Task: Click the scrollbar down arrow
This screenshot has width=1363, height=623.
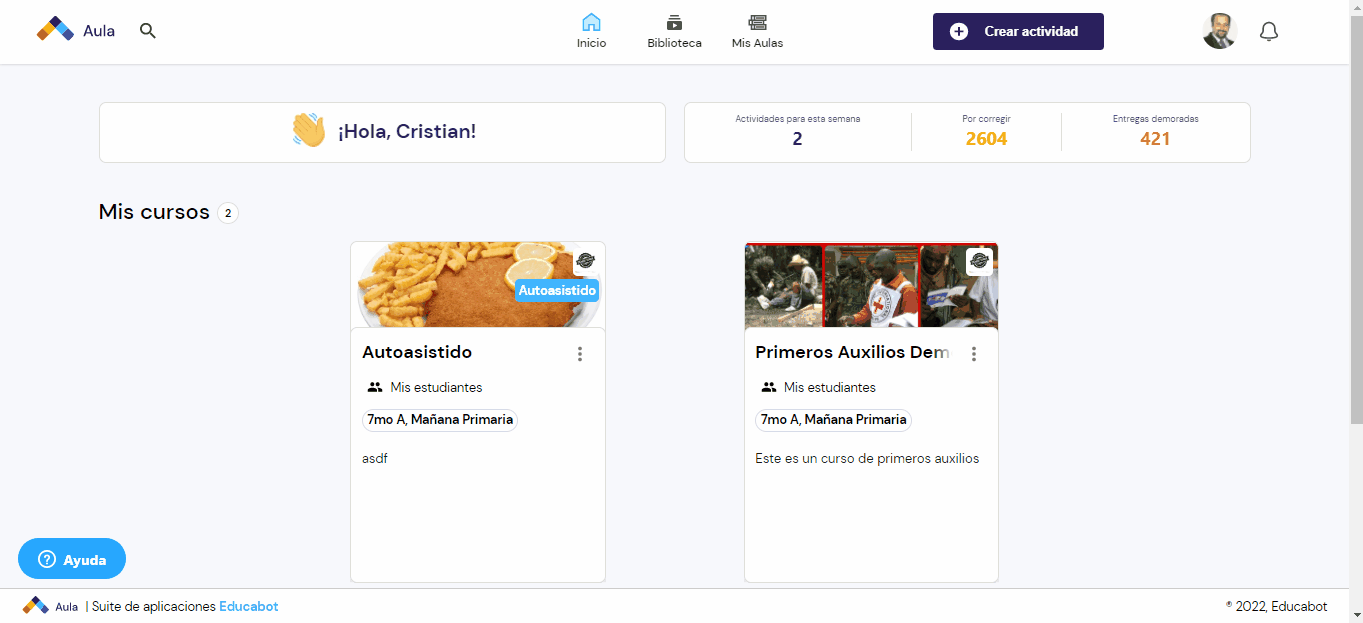Action: point(1355,614)
